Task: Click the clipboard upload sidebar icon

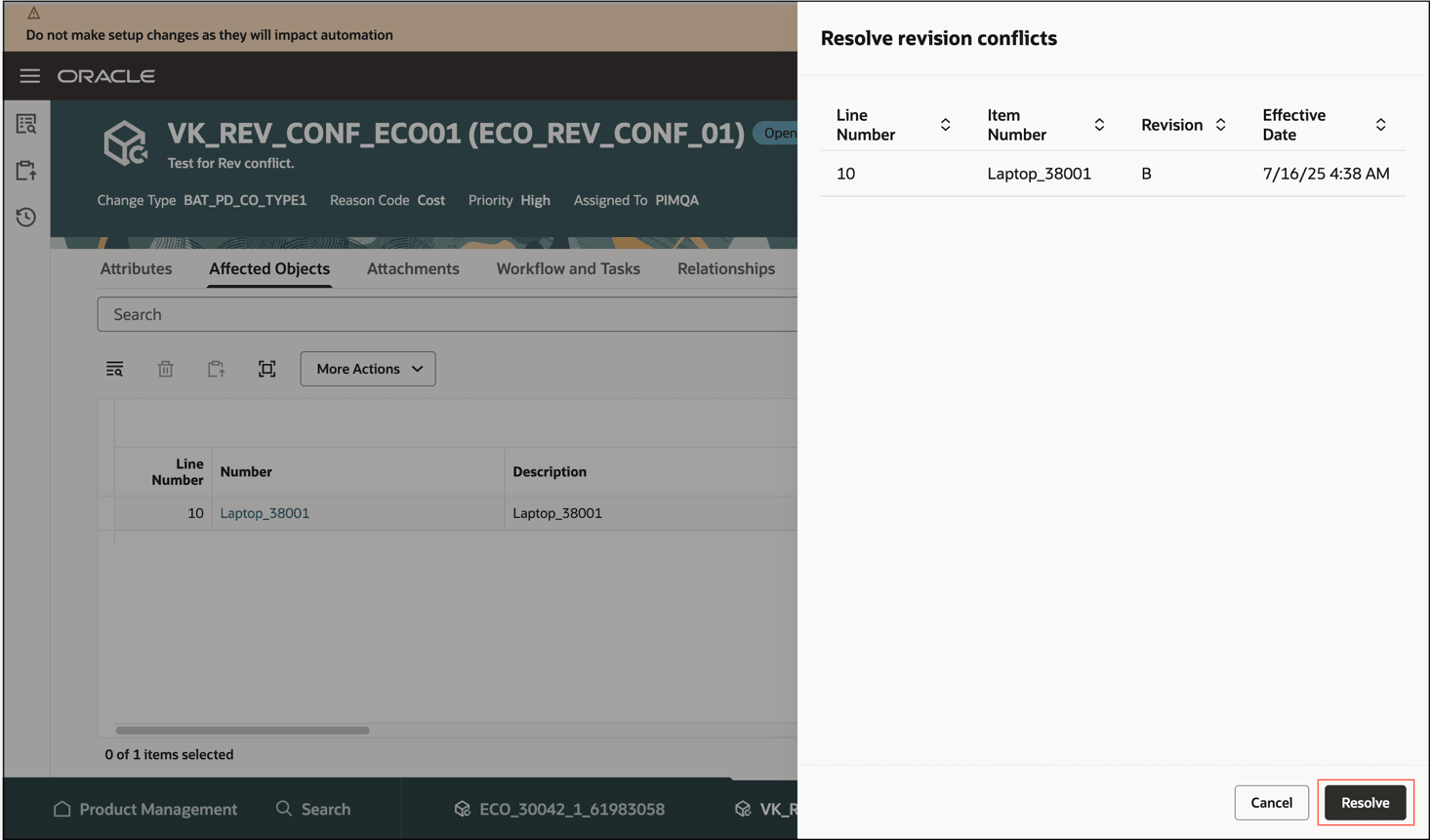Action: (26, 171)
